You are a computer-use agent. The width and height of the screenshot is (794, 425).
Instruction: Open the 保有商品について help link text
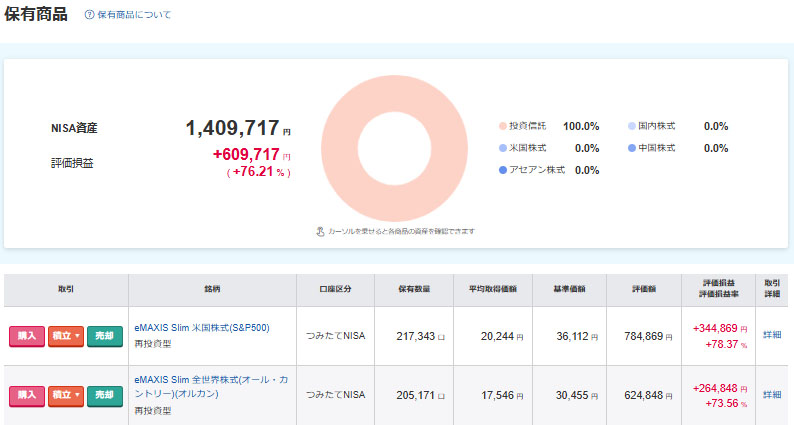coord(133,15)
